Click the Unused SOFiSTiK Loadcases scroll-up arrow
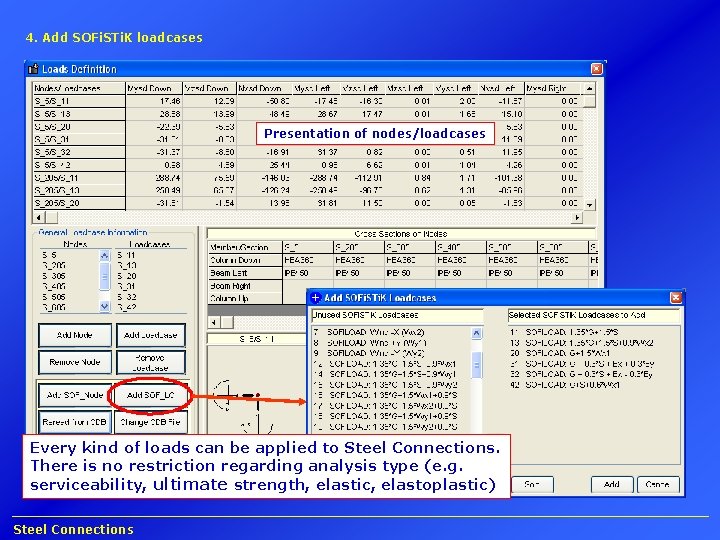The width and height of the screenshot is (720, 540). [476, 333]
